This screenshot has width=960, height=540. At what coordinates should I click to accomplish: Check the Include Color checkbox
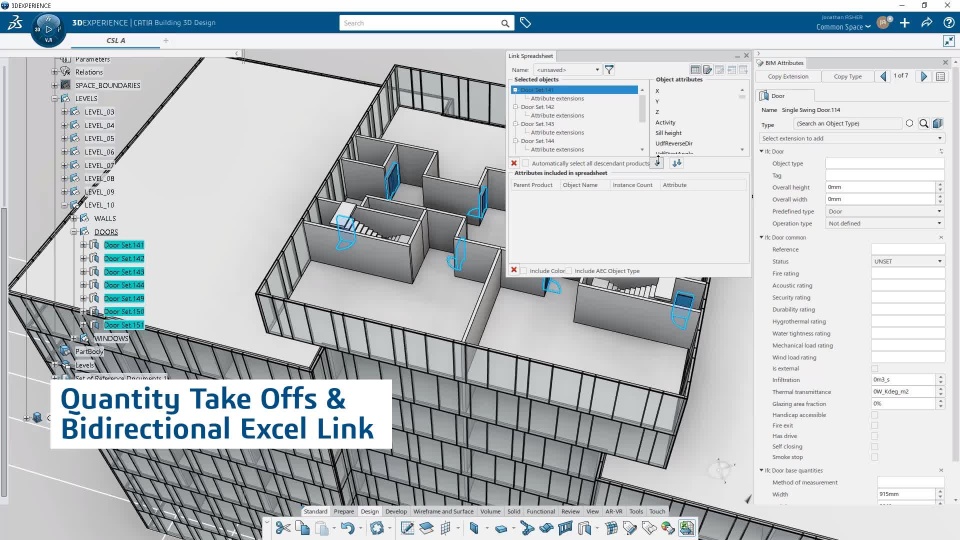(x=523, y=271)
